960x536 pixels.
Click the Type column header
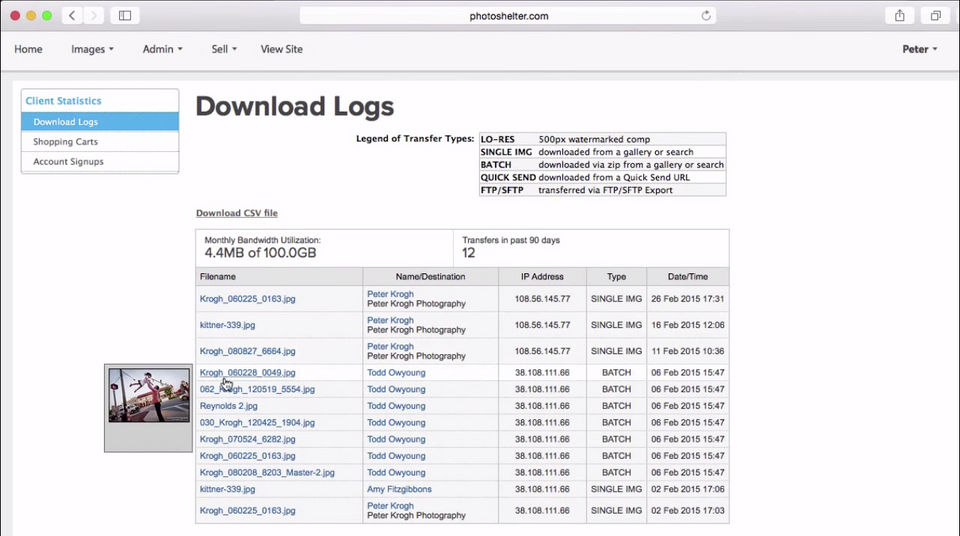point(617,277)
